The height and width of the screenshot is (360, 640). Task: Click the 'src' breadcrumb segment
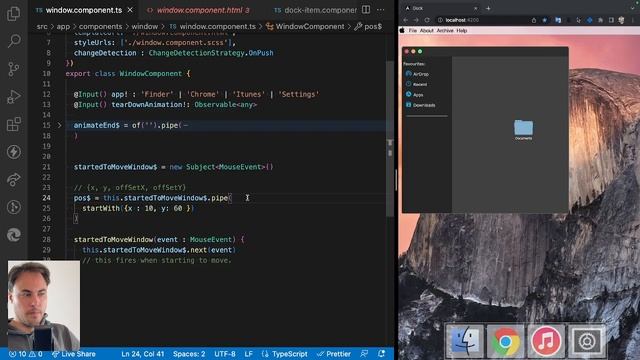[x=42, y=27]
